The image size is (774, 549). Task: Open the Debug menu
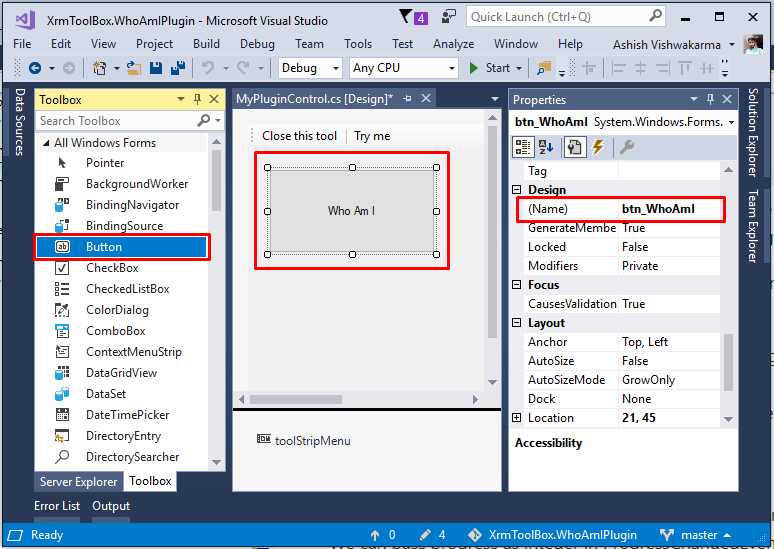click(x=257, y=44)
